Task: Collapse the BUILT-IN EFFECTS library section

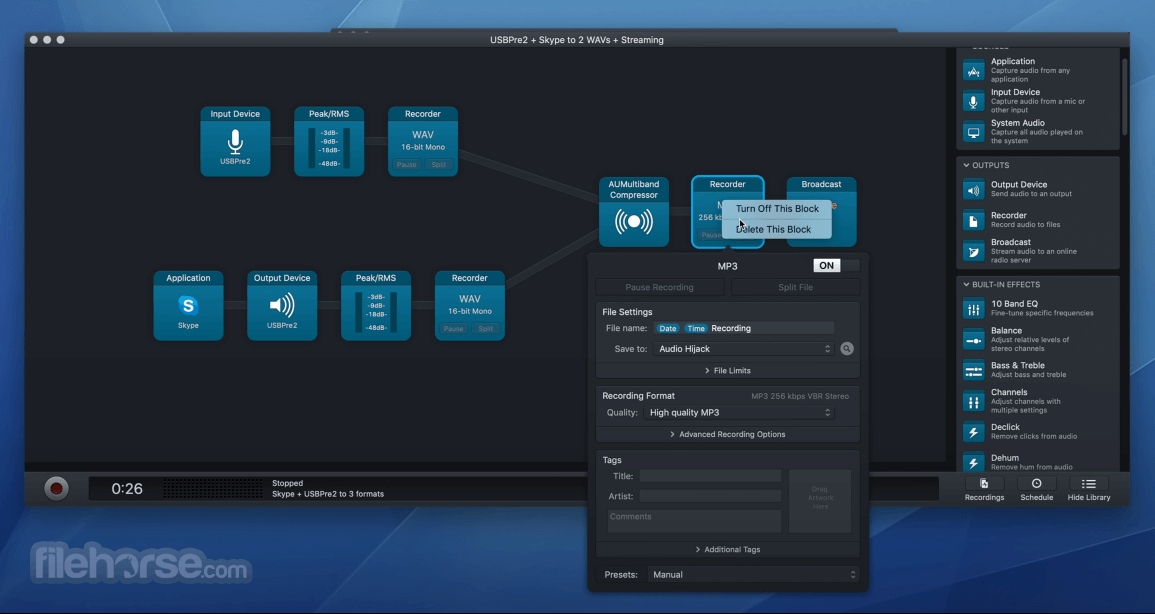Action: click(966, 284)
